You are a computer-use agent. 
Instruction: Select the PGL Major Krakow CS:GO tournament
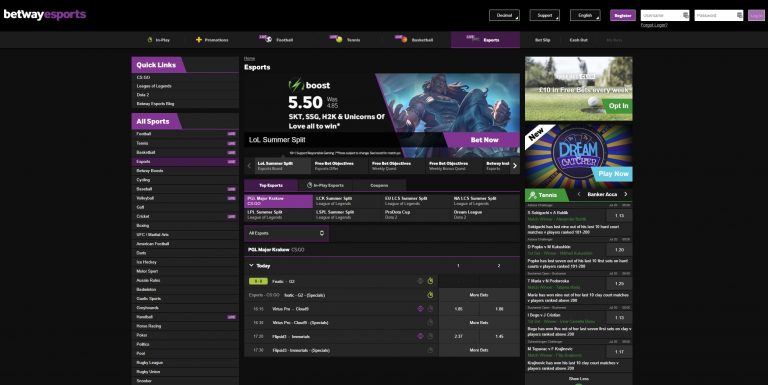pyautogui.click(x=278, y=201)
